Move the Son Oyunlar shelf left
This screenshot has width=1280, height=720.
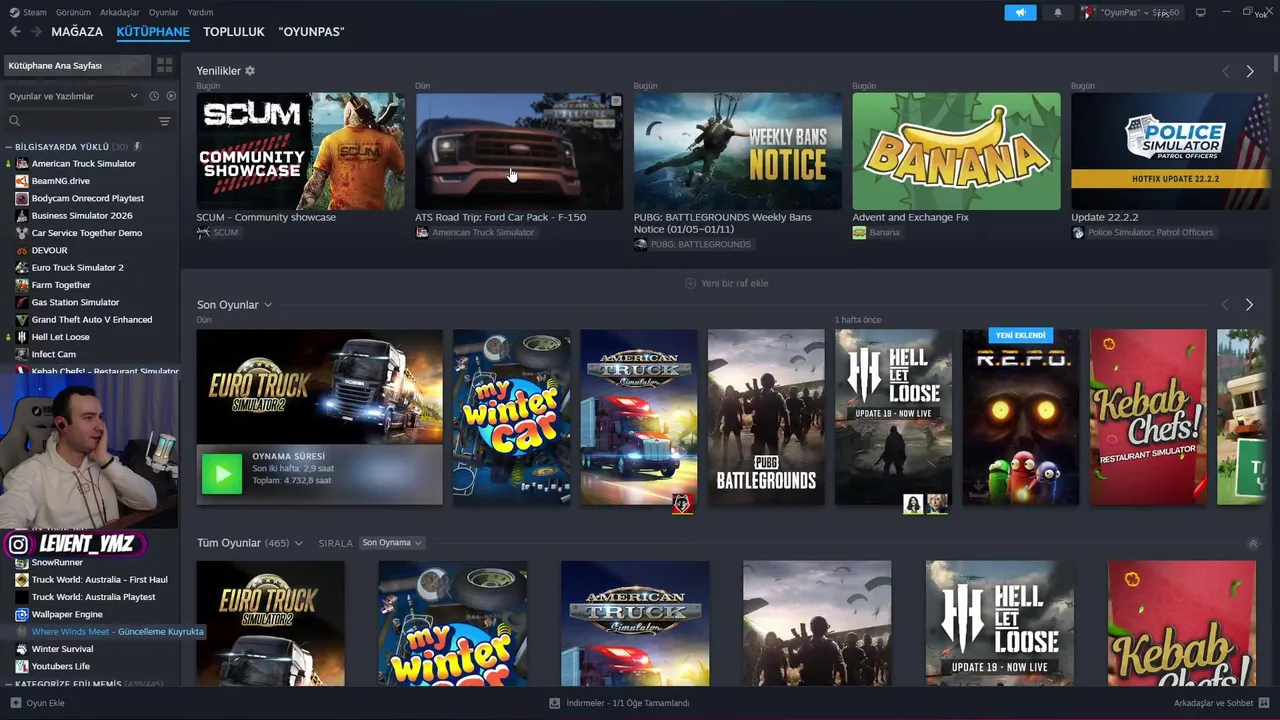[1225, 305]
